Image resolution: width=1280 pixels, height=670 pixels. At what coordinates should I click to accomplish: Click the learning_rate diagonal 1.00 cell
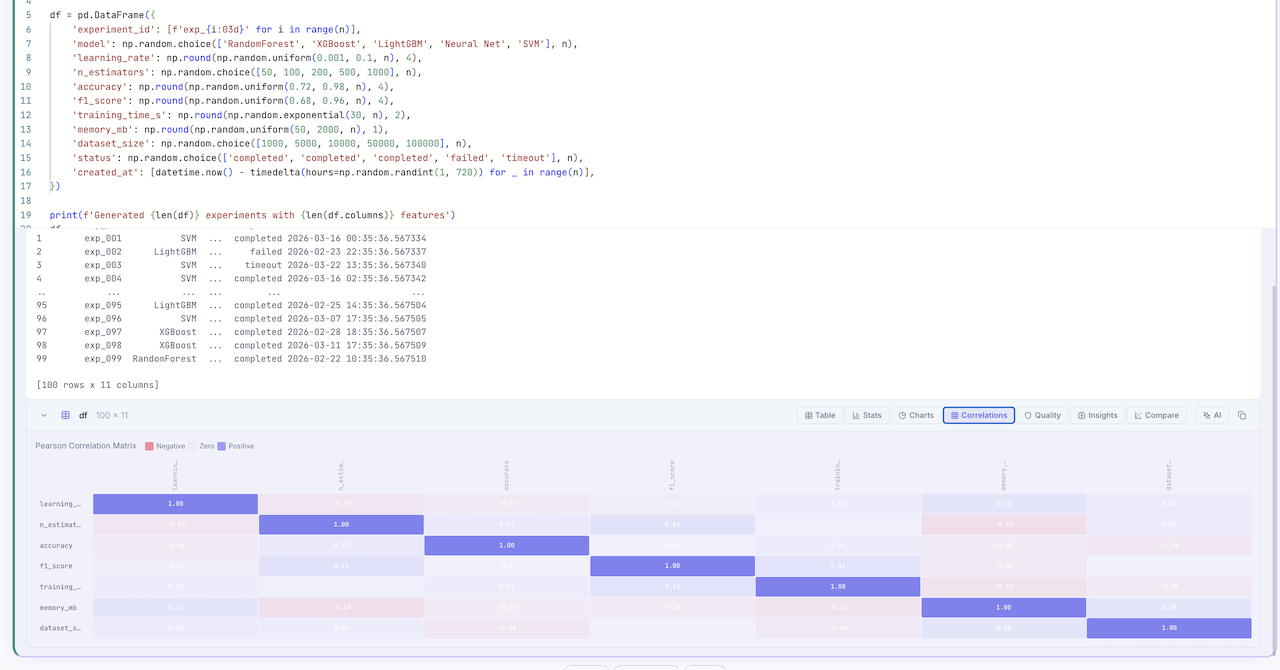pos(175,504)
